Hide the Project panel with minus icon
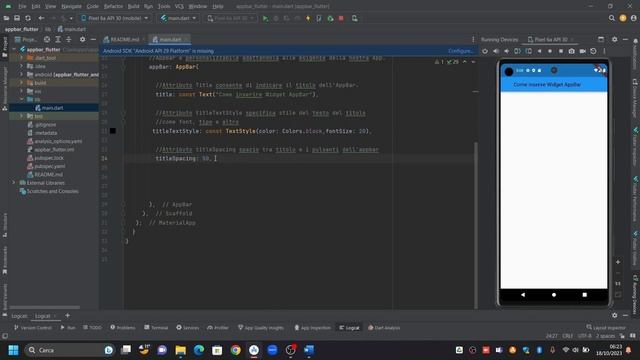The image size is (640, 360). coord(93,40)
